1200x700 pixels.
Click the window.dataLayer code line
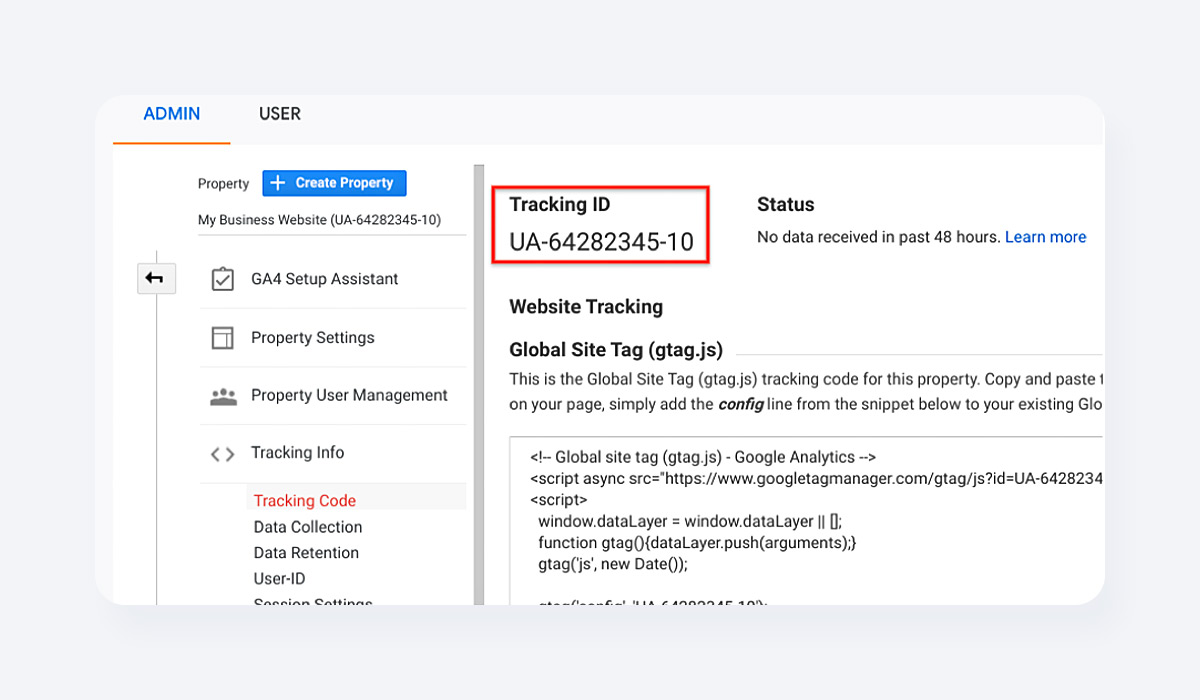click(690, 521)
